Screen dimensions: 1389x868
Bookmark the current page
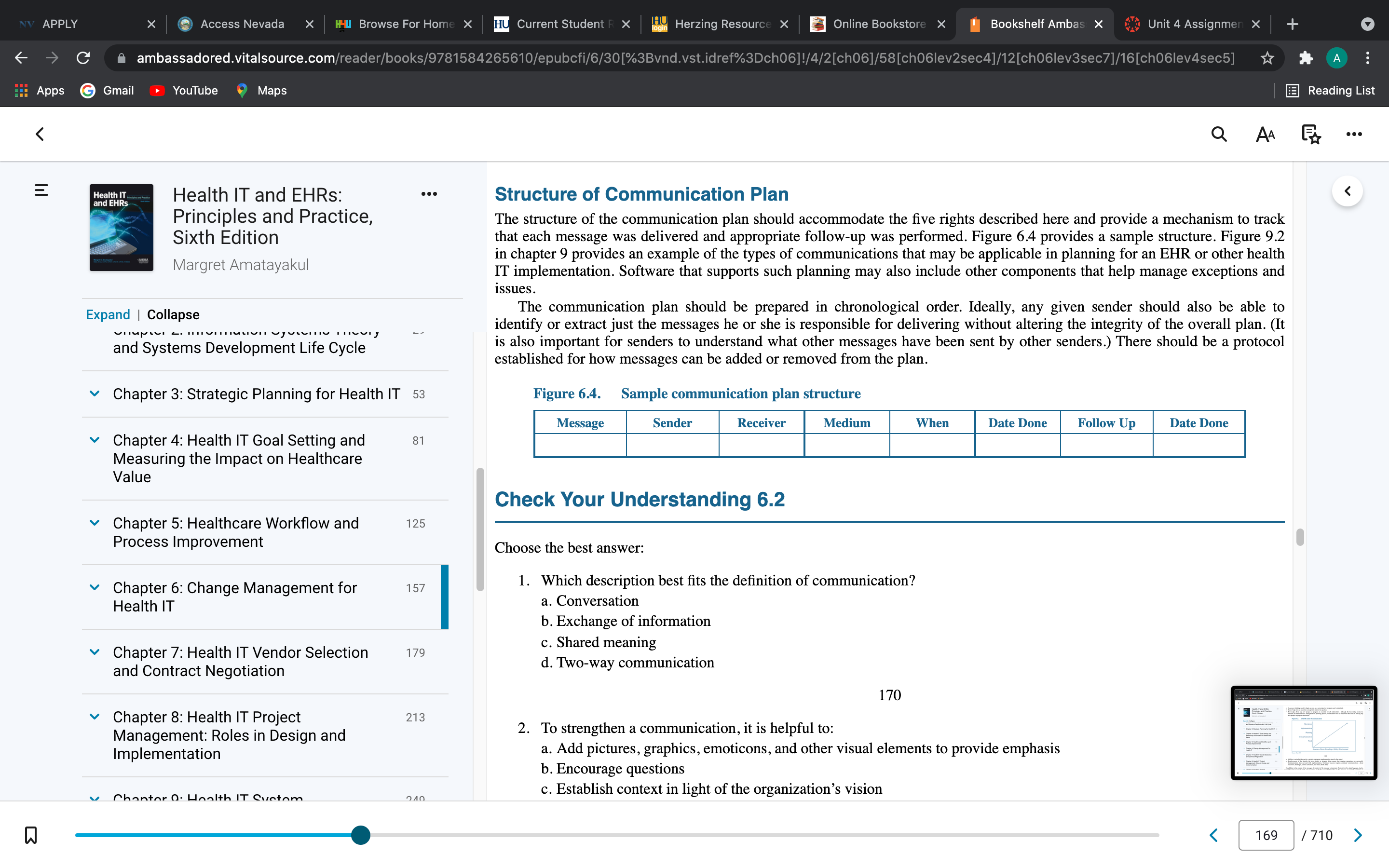(x=31, y=835)
